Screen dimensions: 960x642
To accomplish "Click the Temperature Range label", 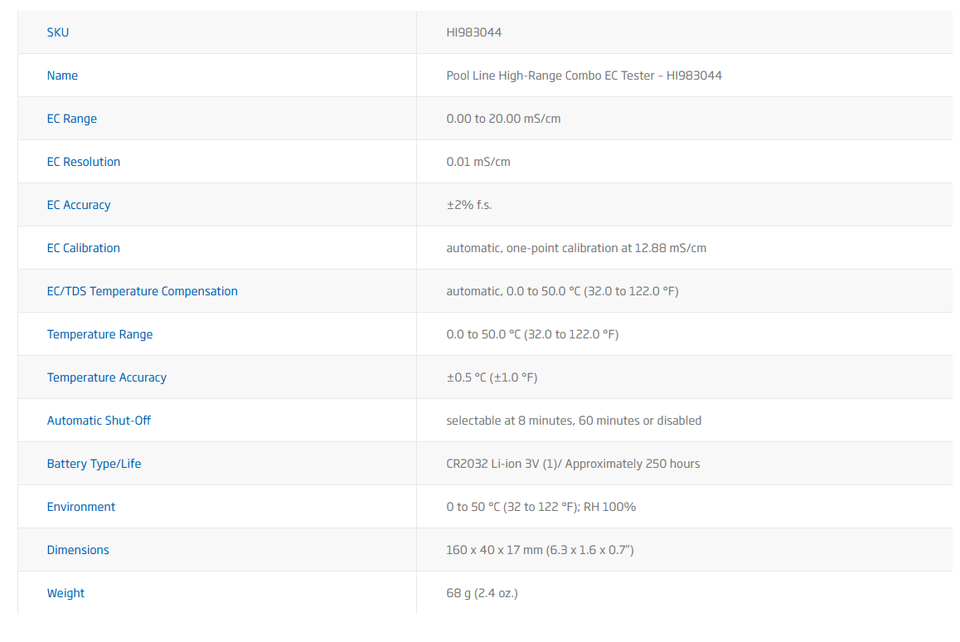I will (x=100, y=334).
